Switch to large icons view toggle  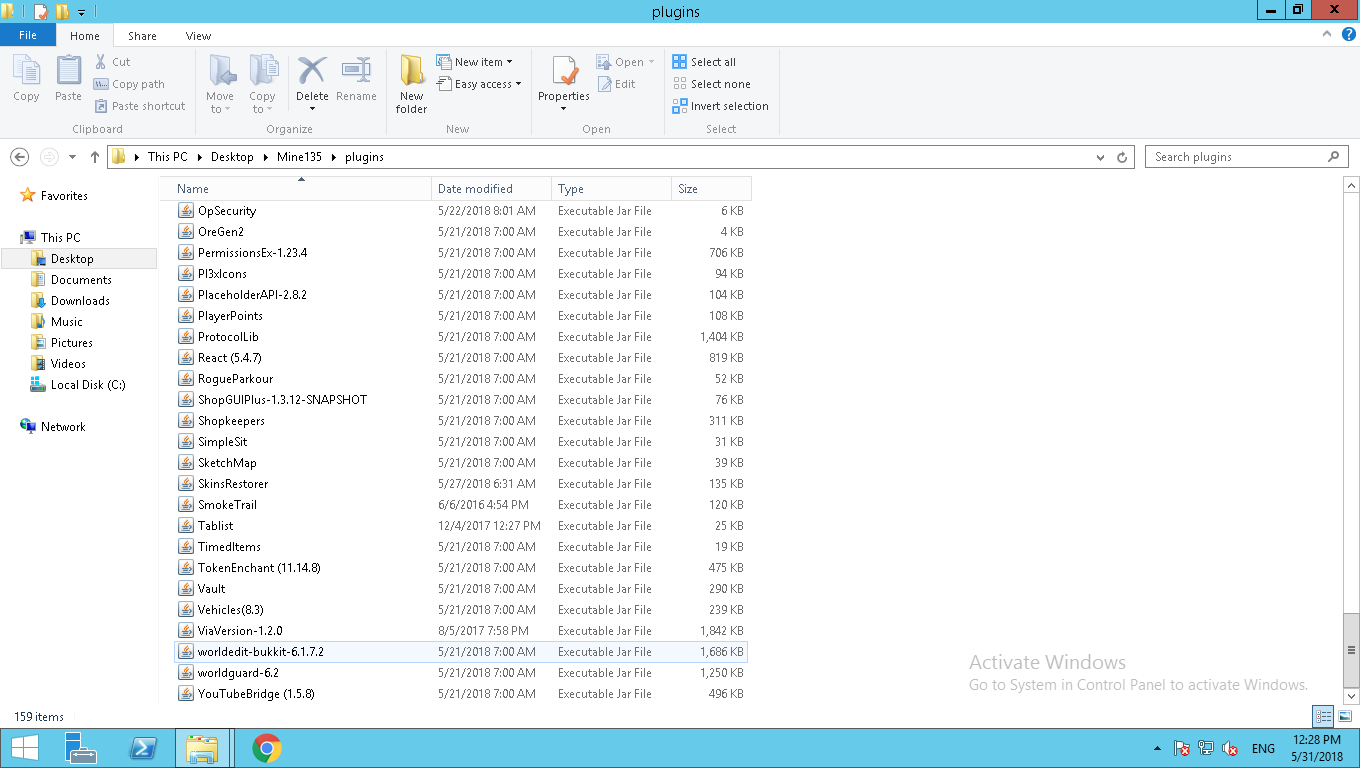coord(1344,716)
